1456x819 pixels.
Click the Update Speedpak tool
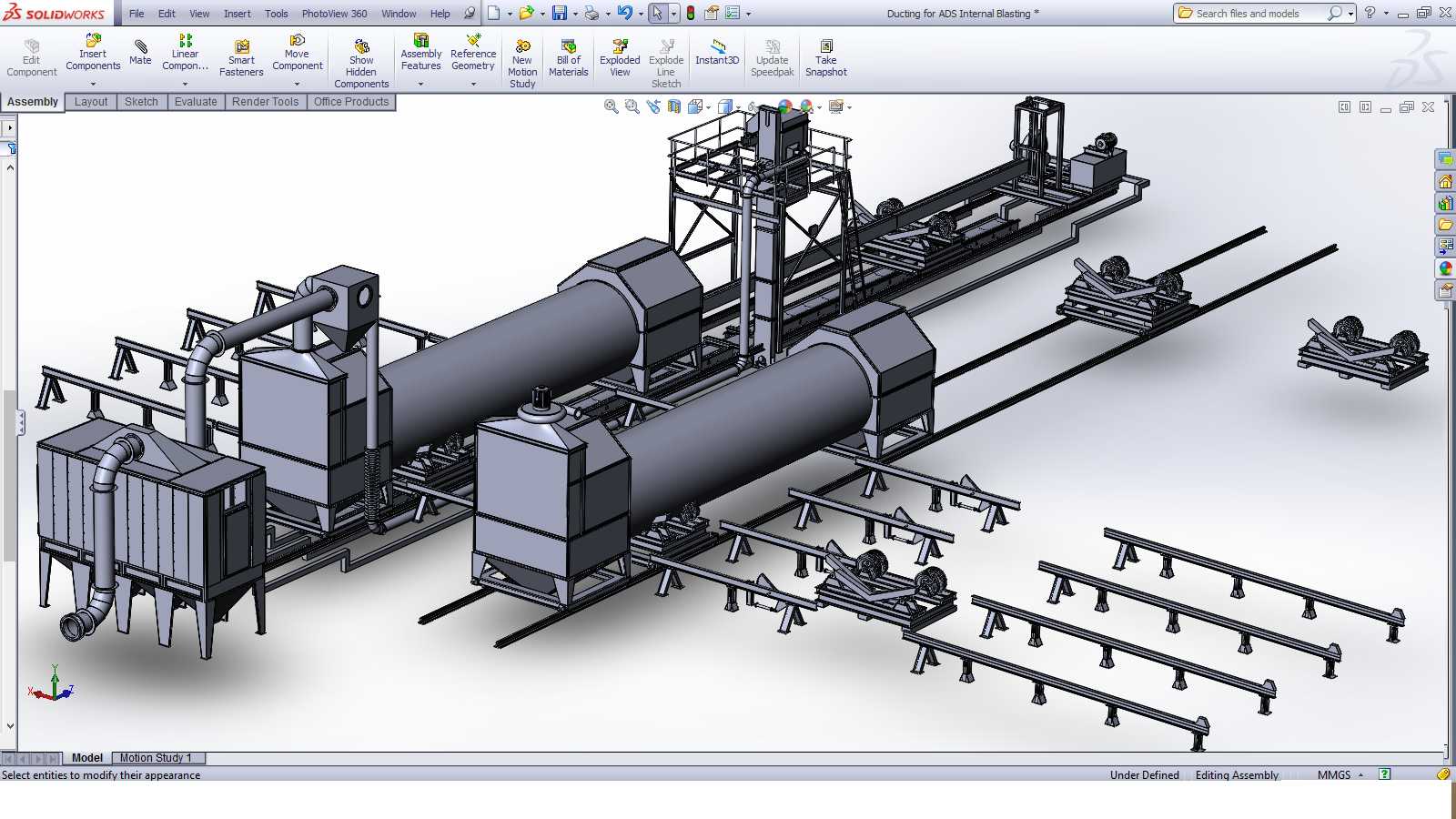point(773,57)
